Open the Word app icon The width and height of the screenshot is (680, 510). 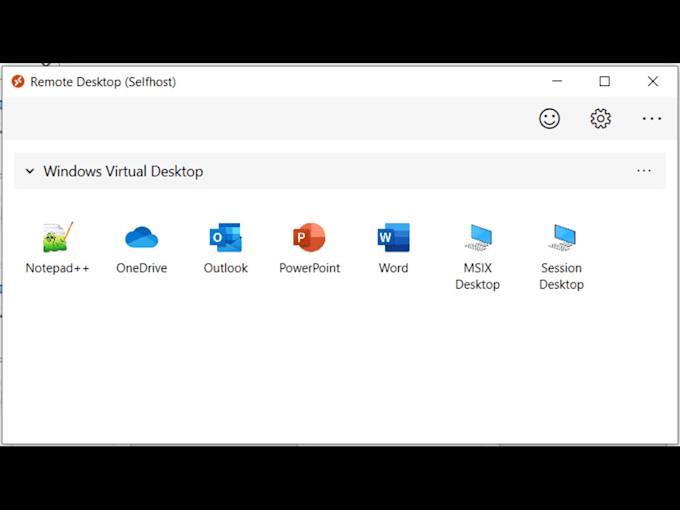click(x=393, y=237)
